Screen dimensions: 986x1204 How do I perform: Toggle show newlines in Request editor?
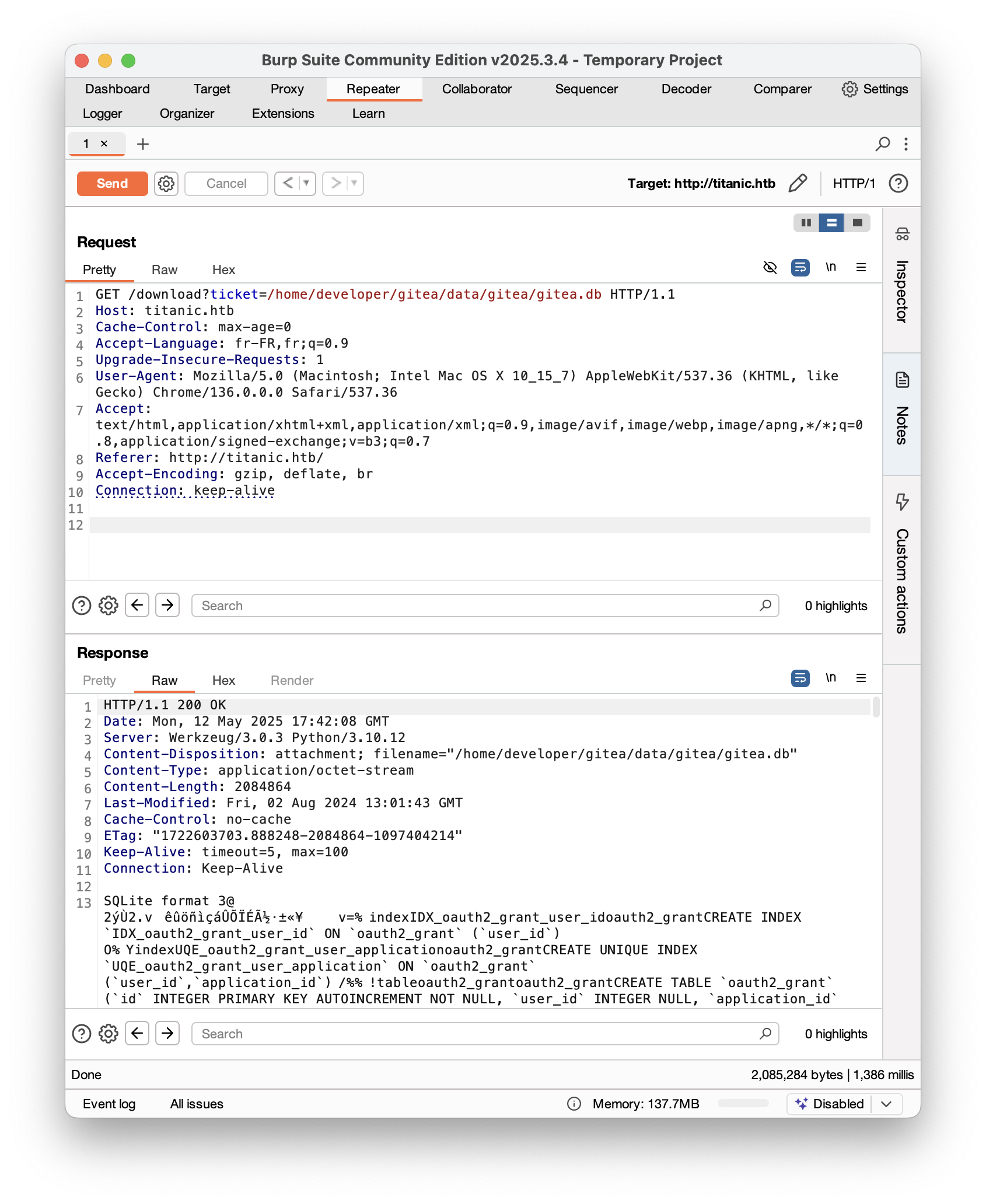click(x=831, y=268)
